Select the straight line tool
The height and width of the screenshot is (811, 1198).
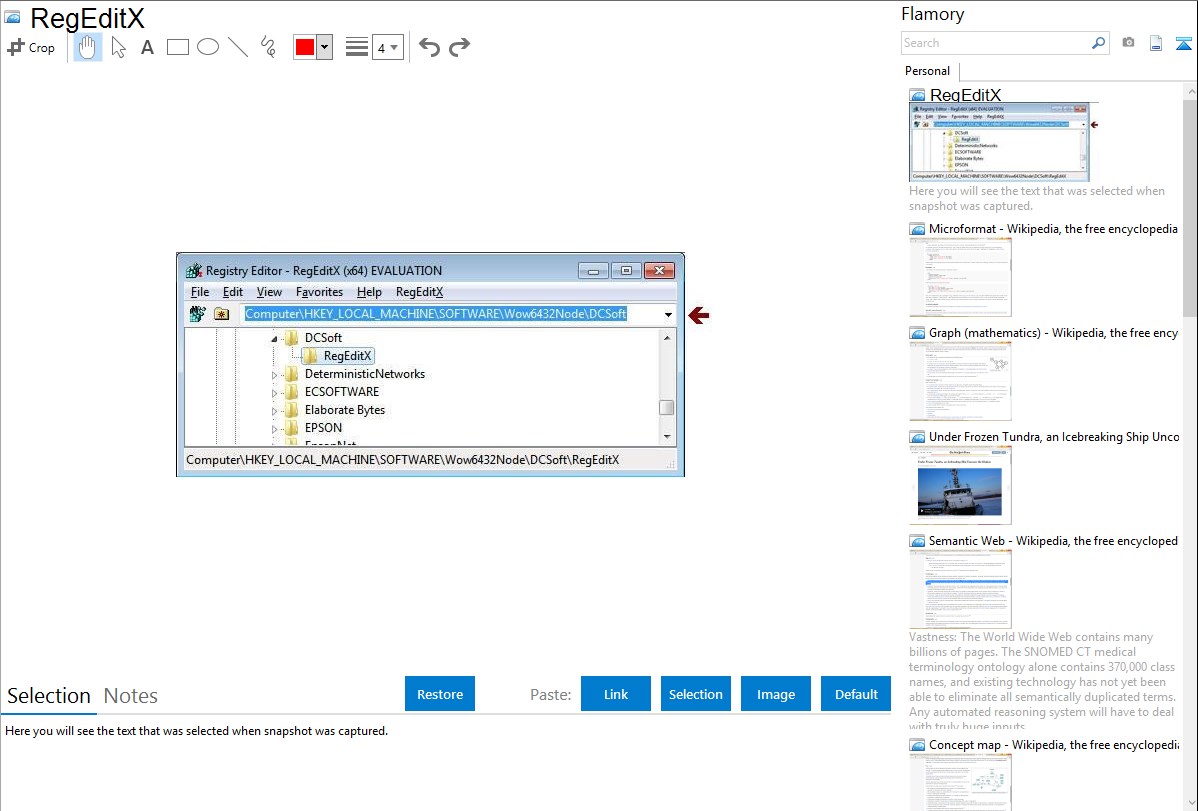pos(238,47)
